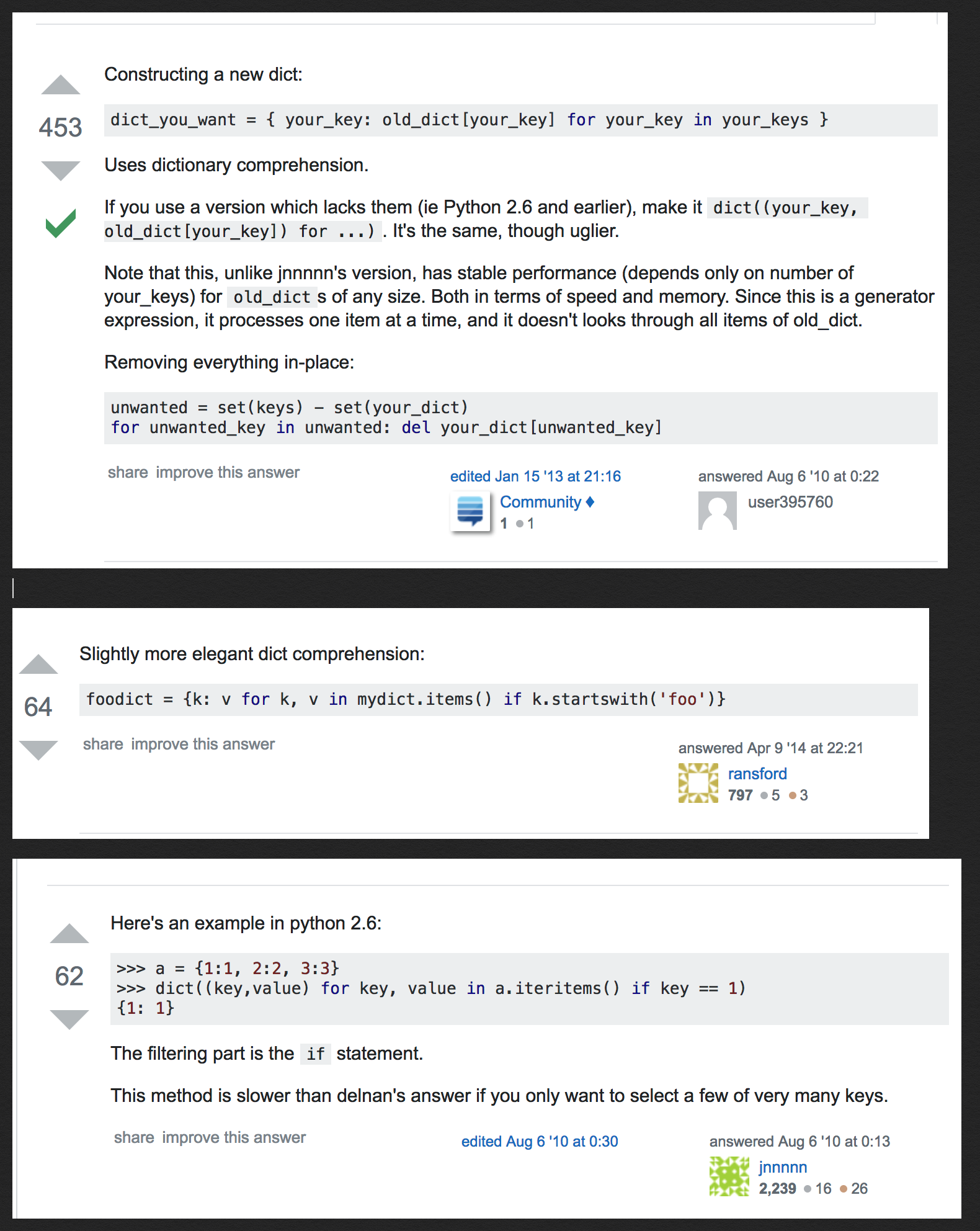Improve the answer by ransford
This screenshot has width=980, height=1231.
point(203,745)
